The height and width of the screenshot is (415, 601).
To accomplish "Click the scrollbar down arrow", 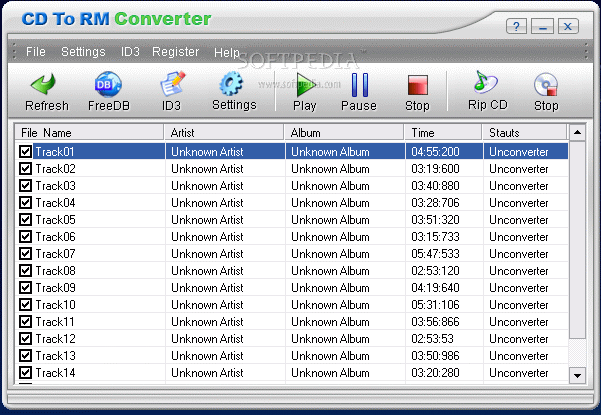I will click(x=577, y=375).
